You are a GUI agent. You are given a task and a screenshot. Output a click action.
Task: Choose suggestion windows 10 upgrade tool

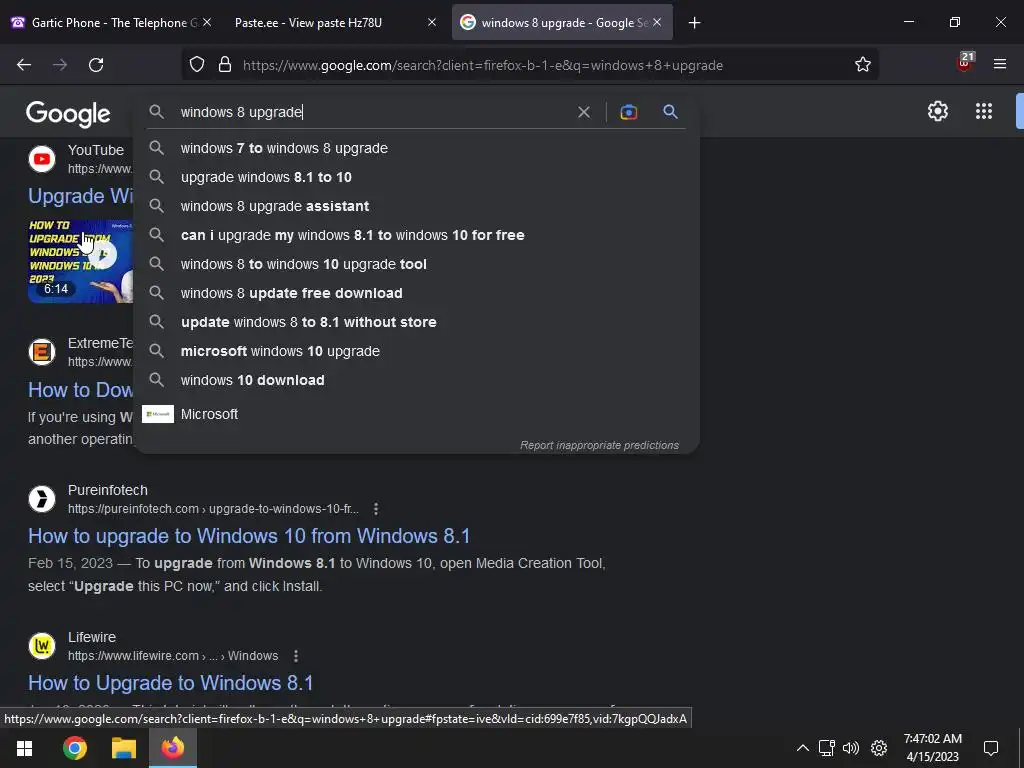coord(416,264)
